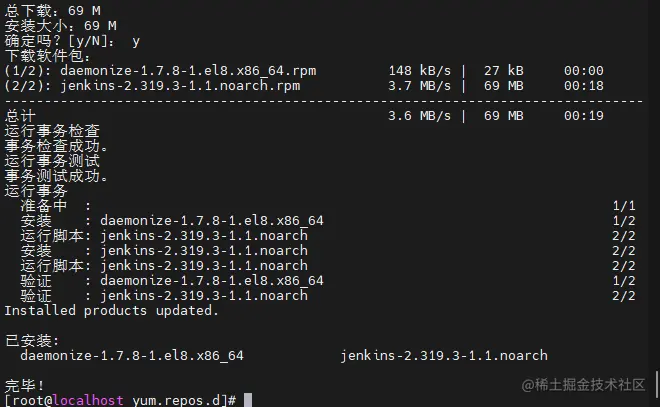Viewport: 660px width, 407px height.
Task: Click the 总计 total row label
Action: click(20, 116)
